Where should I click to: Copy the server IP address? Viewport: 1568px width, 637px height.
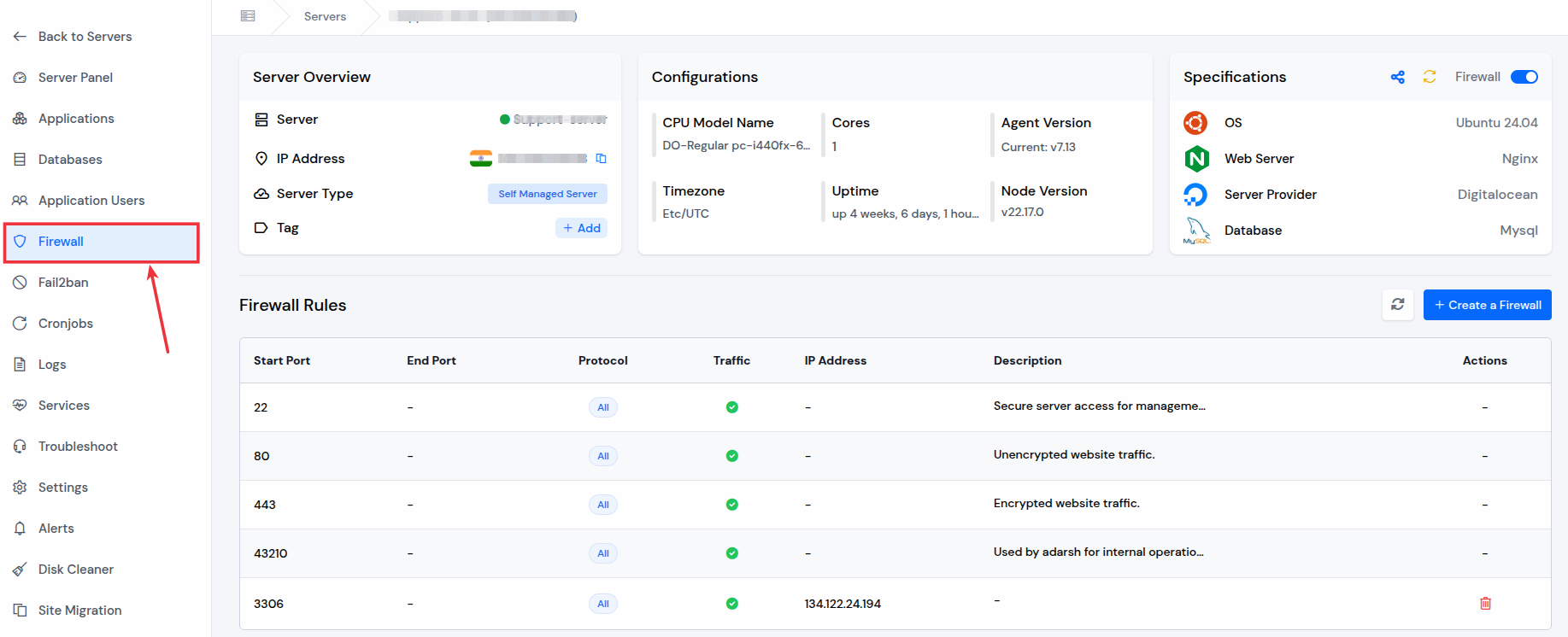click(x=601, y=159)
